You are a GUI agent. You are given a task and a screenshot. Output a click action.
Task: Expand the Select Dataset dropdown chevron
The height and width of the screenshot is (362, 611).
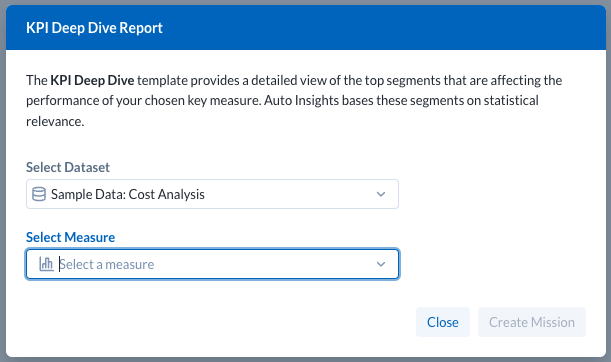tap(381, 194)
